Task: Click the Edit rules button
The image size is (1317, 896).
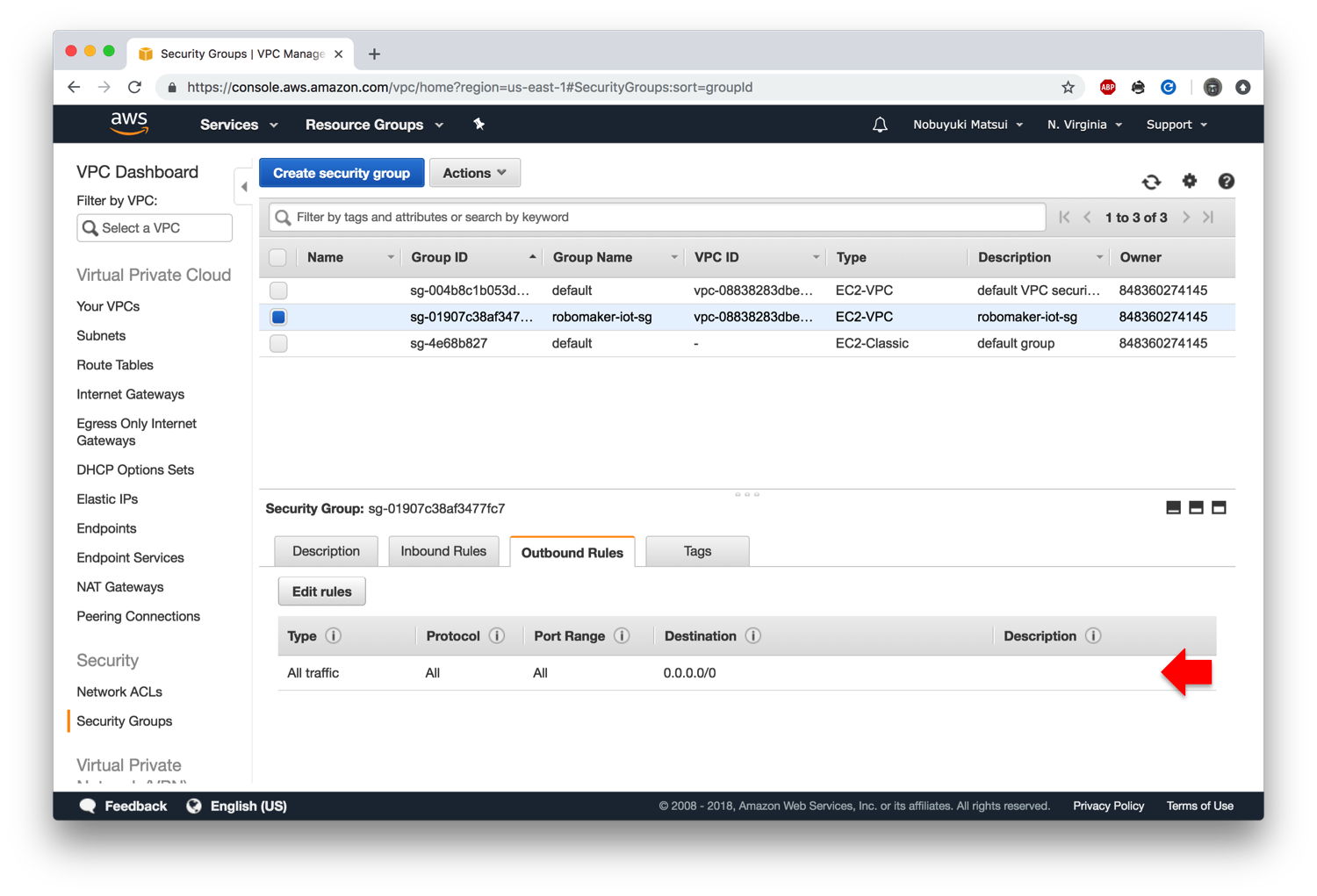Action: (321, 591)
